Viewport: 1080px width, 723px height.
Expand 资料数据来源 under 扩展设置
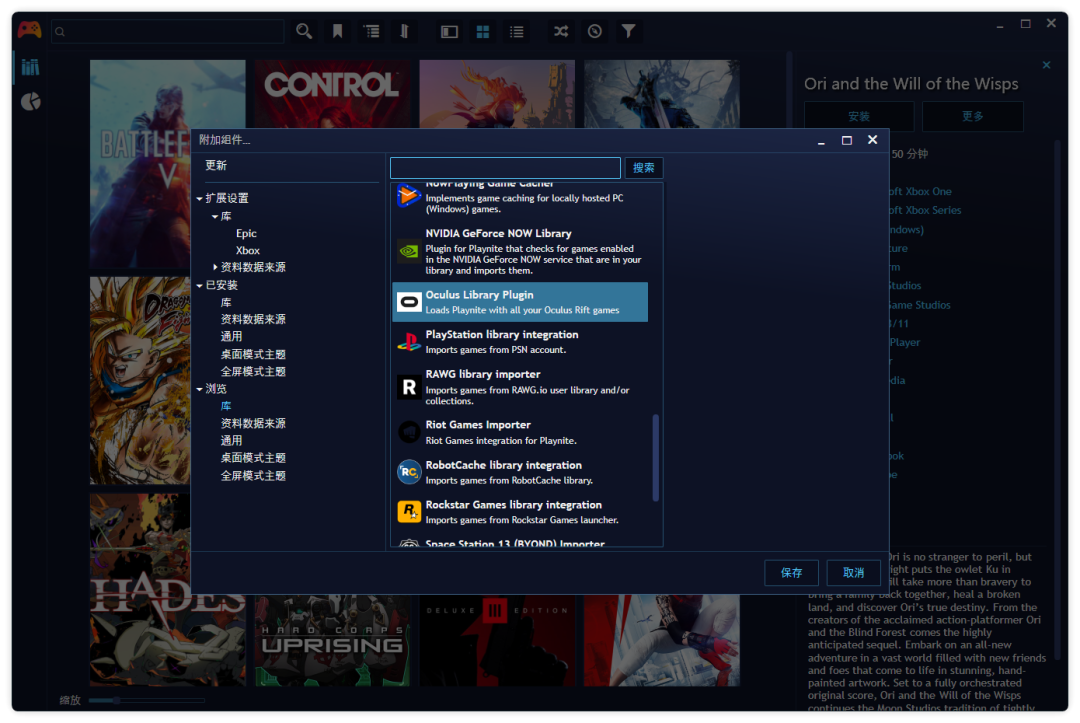[215, 267]
